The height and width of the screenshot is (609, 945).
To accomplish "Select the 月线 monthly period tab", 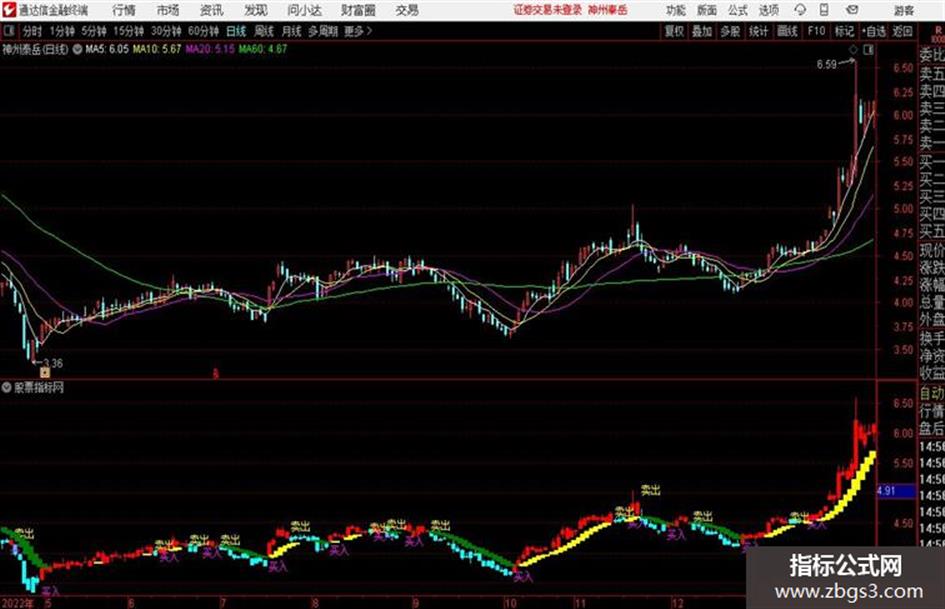I will pos(292,31).
